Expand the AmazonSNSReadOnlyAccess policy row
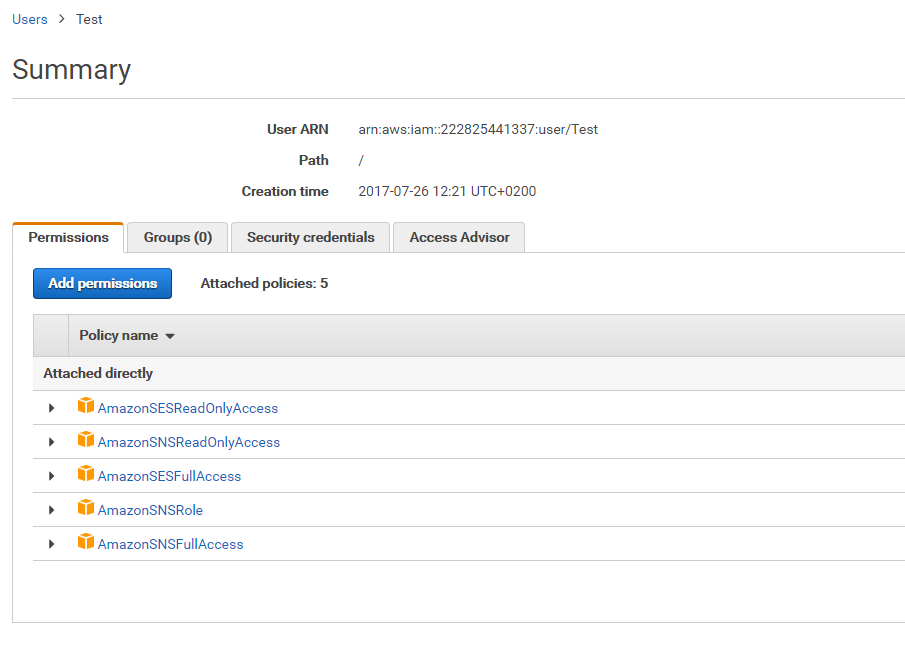905x647 pixels. tap(51, 442)
